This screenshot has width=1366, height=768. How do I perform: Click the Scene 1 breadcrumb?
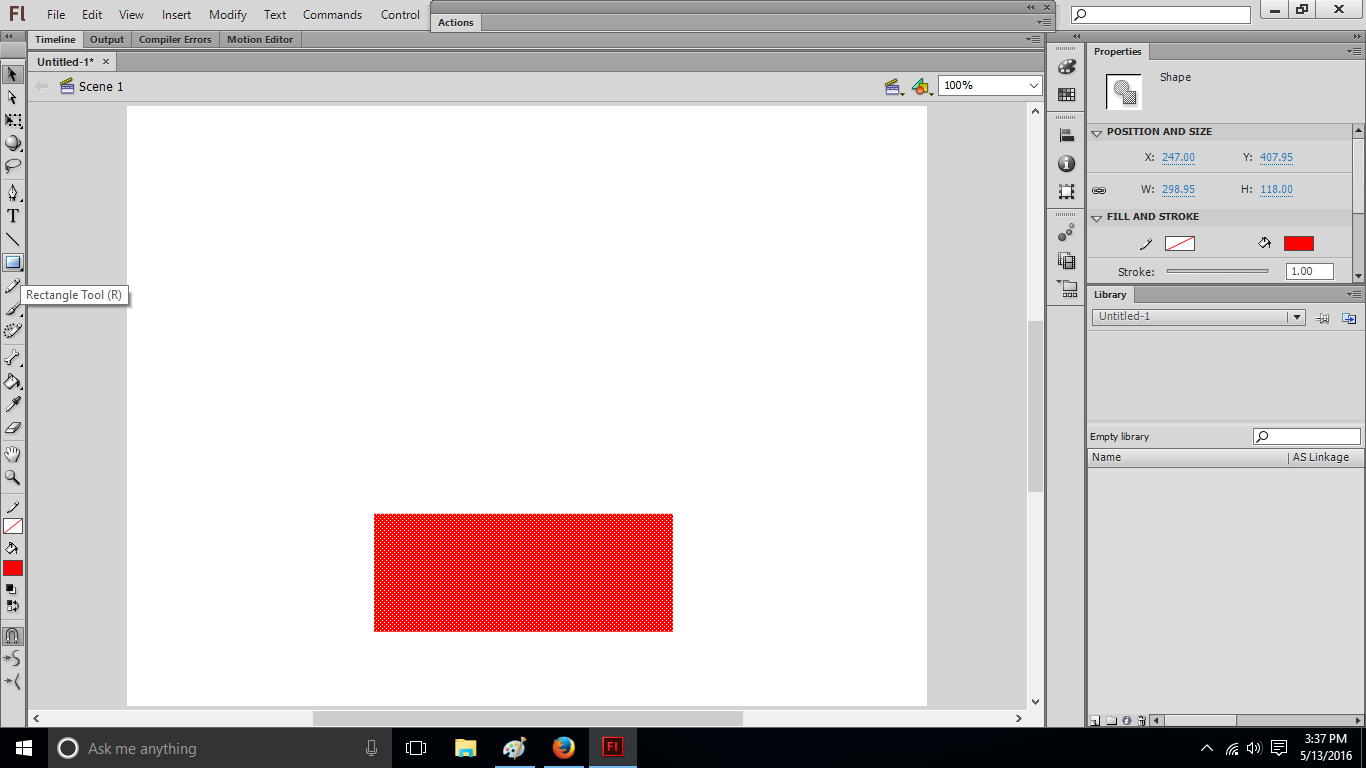[99, 86]
